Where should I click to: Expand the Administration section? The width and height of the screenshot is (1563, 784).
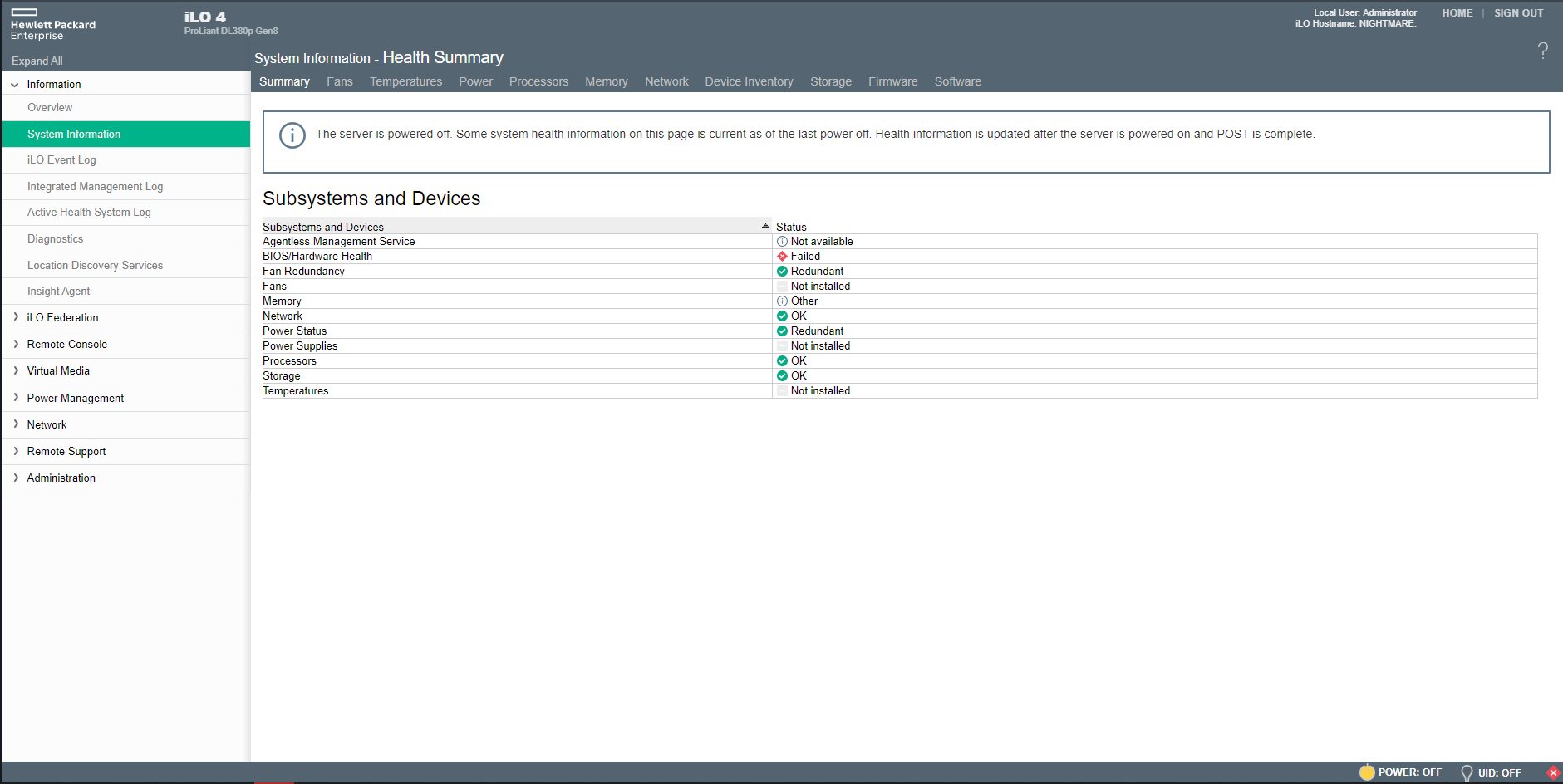click(16, 478)
